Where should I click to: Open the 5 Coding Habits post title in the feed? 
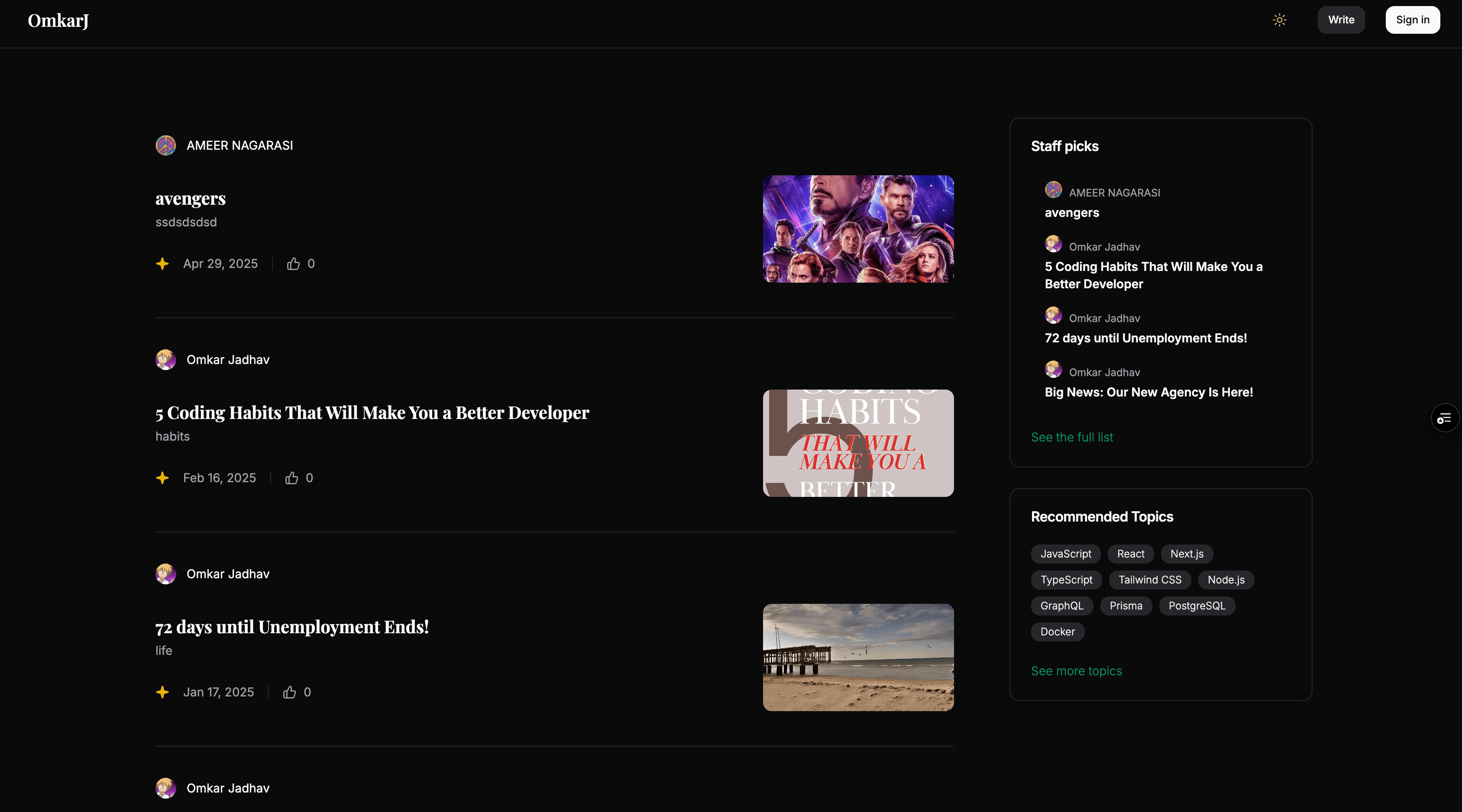(x=372, y=412)
